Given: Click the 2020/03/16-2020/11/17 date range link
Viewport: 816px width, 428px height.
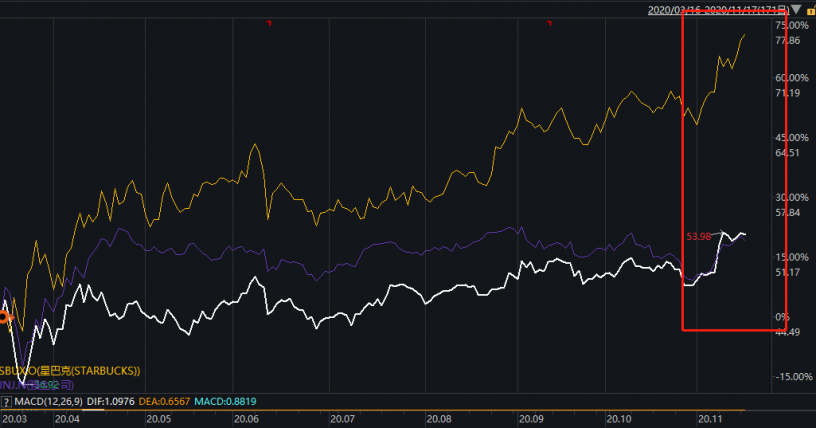Looking at the screenshot, I should pyautogui.click(x=717, y=10).
